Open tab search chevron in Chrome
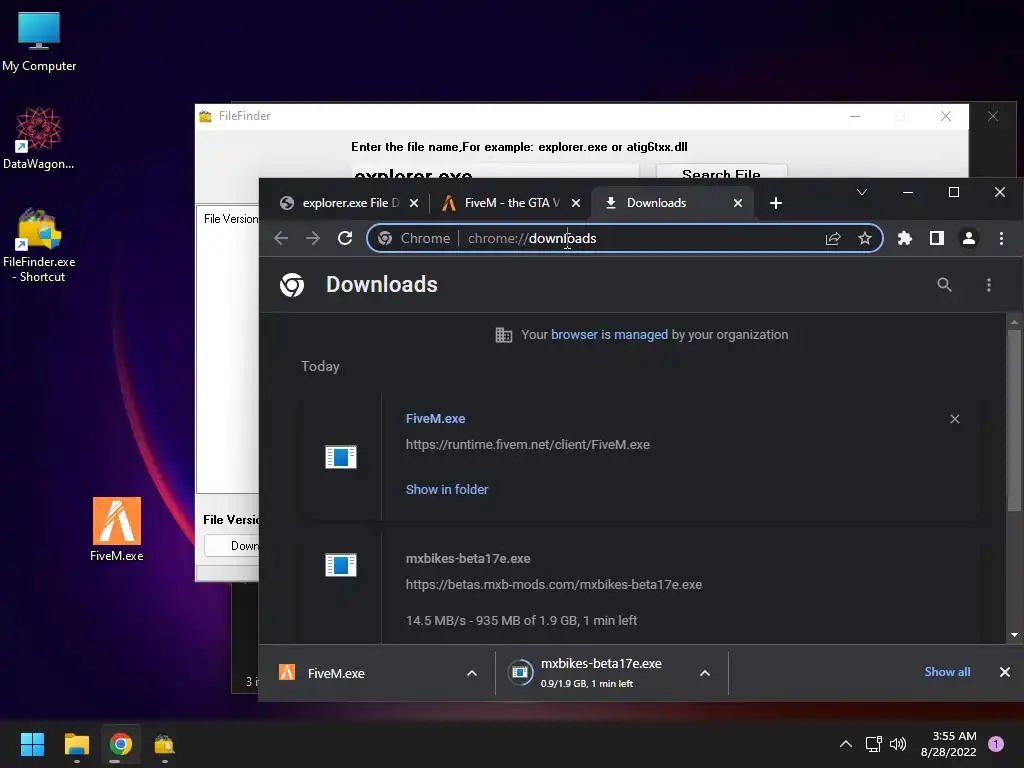The width and height of the screenshot is (1024, 768). pyautogui.click(x=862, y=192)
